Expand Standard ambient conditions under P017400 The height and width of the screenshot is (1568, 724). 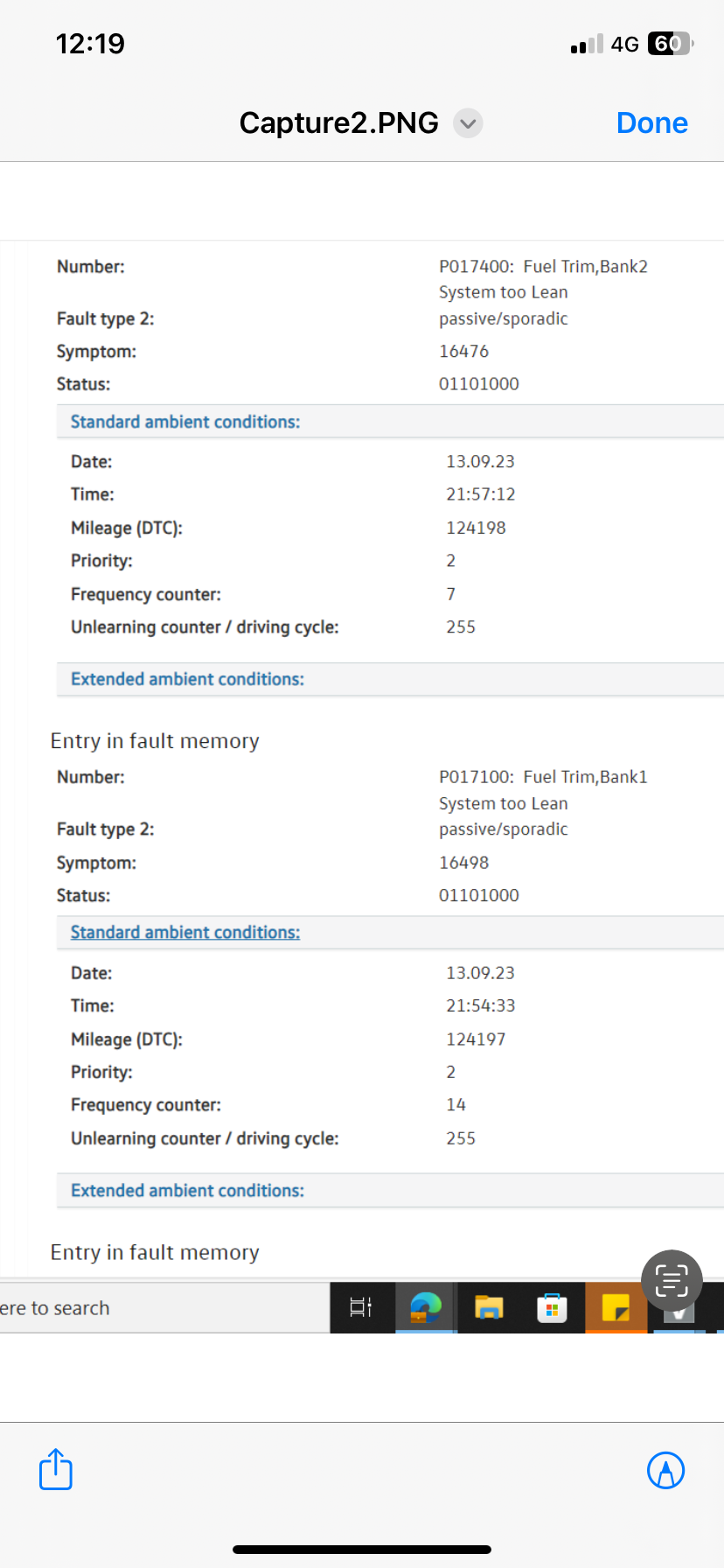point(185,422)
